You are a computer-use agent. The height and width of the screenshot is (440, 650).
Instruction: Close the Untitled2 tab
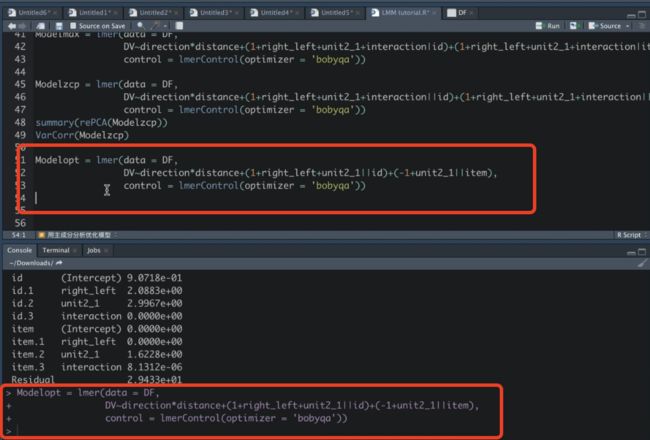pyautogui.click(x=176, y=13)
